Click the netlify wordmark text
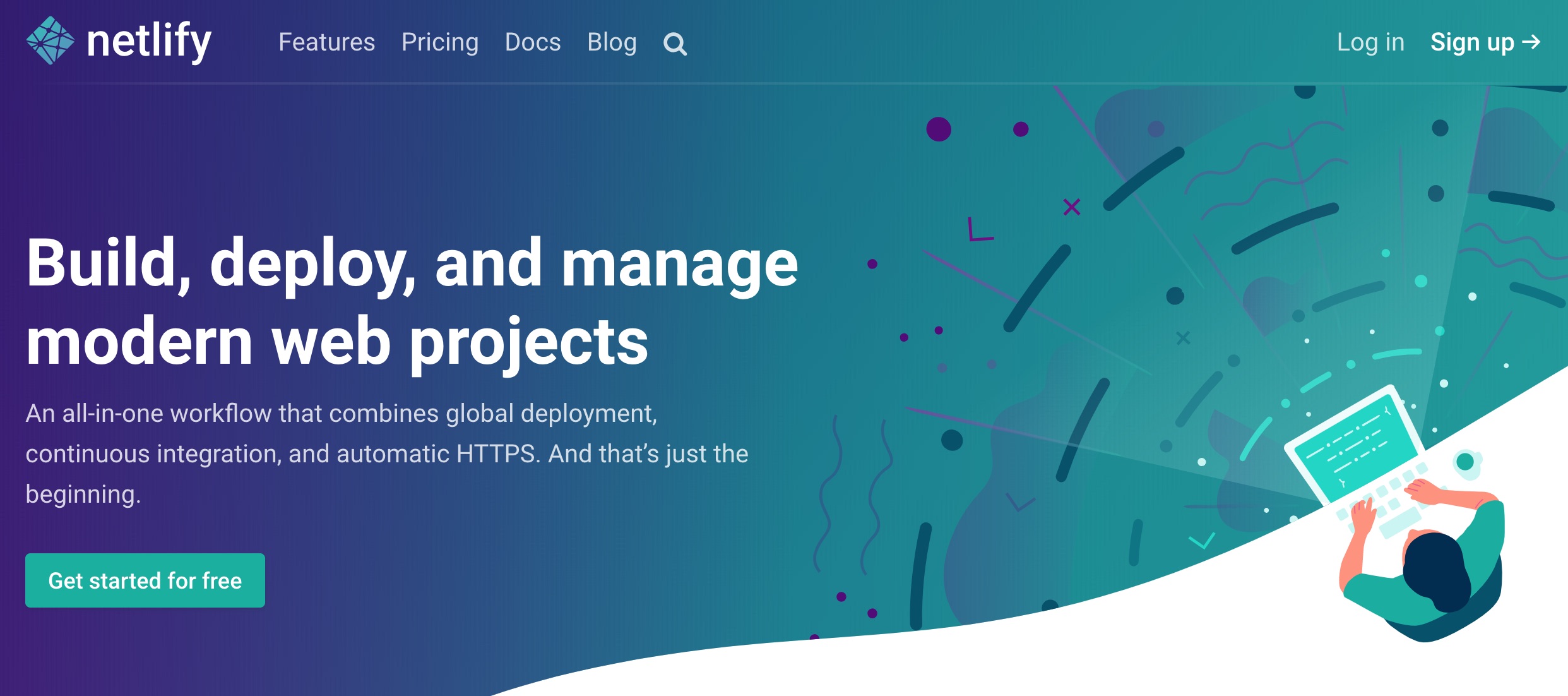 149,41
